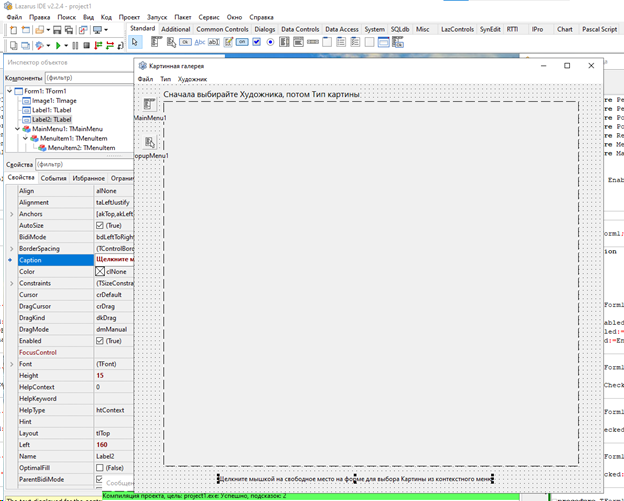Expand the Font property
624x501 pixels.
(x=12, y=364)
